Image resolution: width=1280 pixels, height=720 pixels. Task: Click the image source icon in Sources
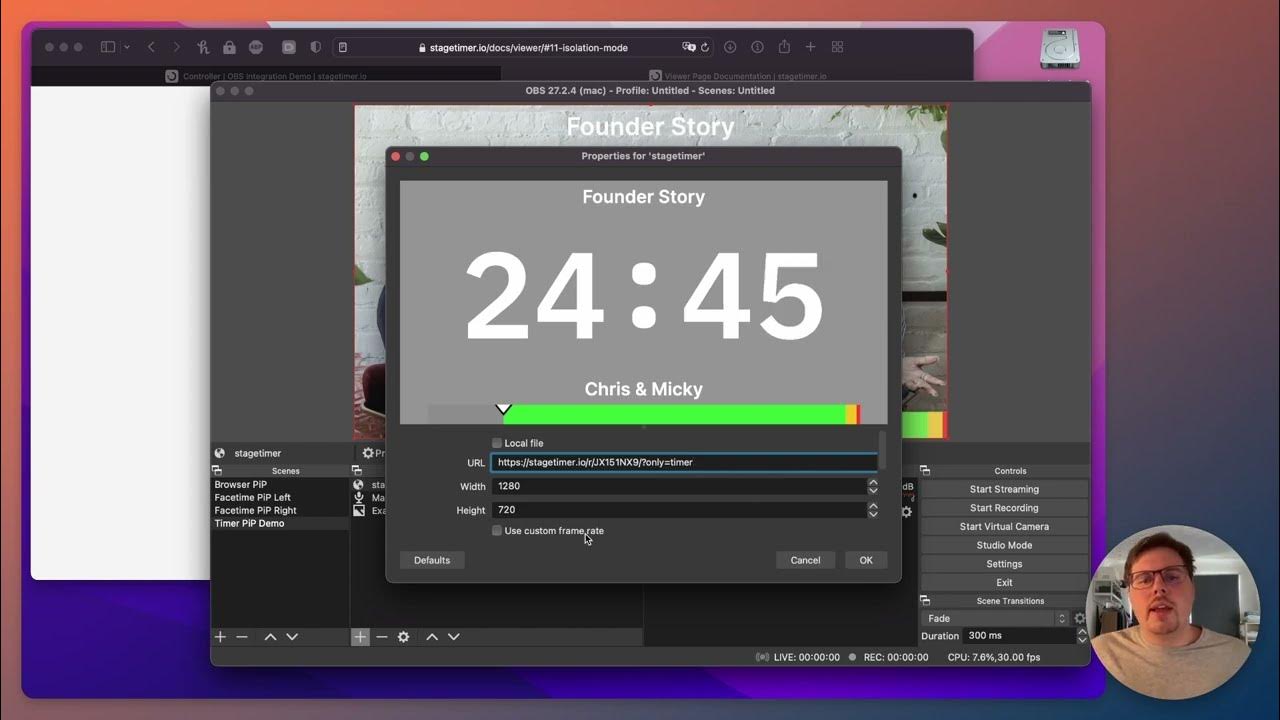(359, 510)
